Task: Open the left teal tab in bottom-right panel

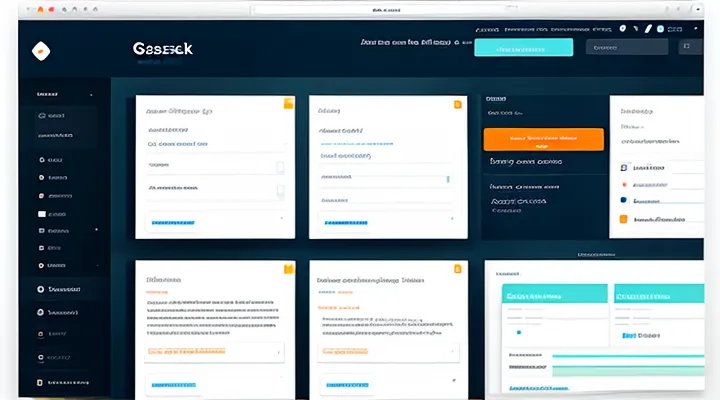Action: (555, 296)
